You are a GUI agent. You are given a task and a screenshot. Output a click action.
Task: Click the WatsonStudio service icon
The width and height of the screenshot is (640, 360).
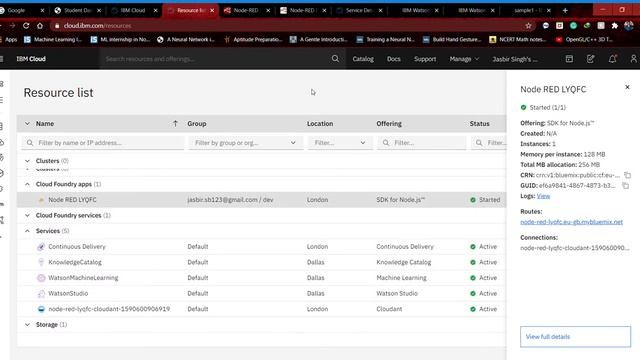point(41,293)
